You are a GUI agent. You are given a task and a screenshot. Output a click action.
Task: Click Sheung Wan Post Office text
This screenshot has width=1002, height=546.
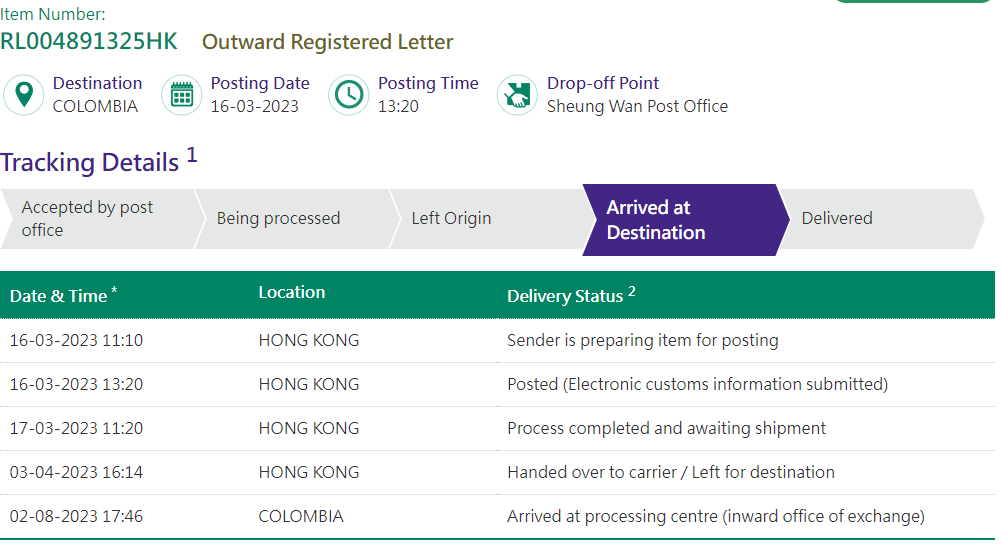click(637, 106)
